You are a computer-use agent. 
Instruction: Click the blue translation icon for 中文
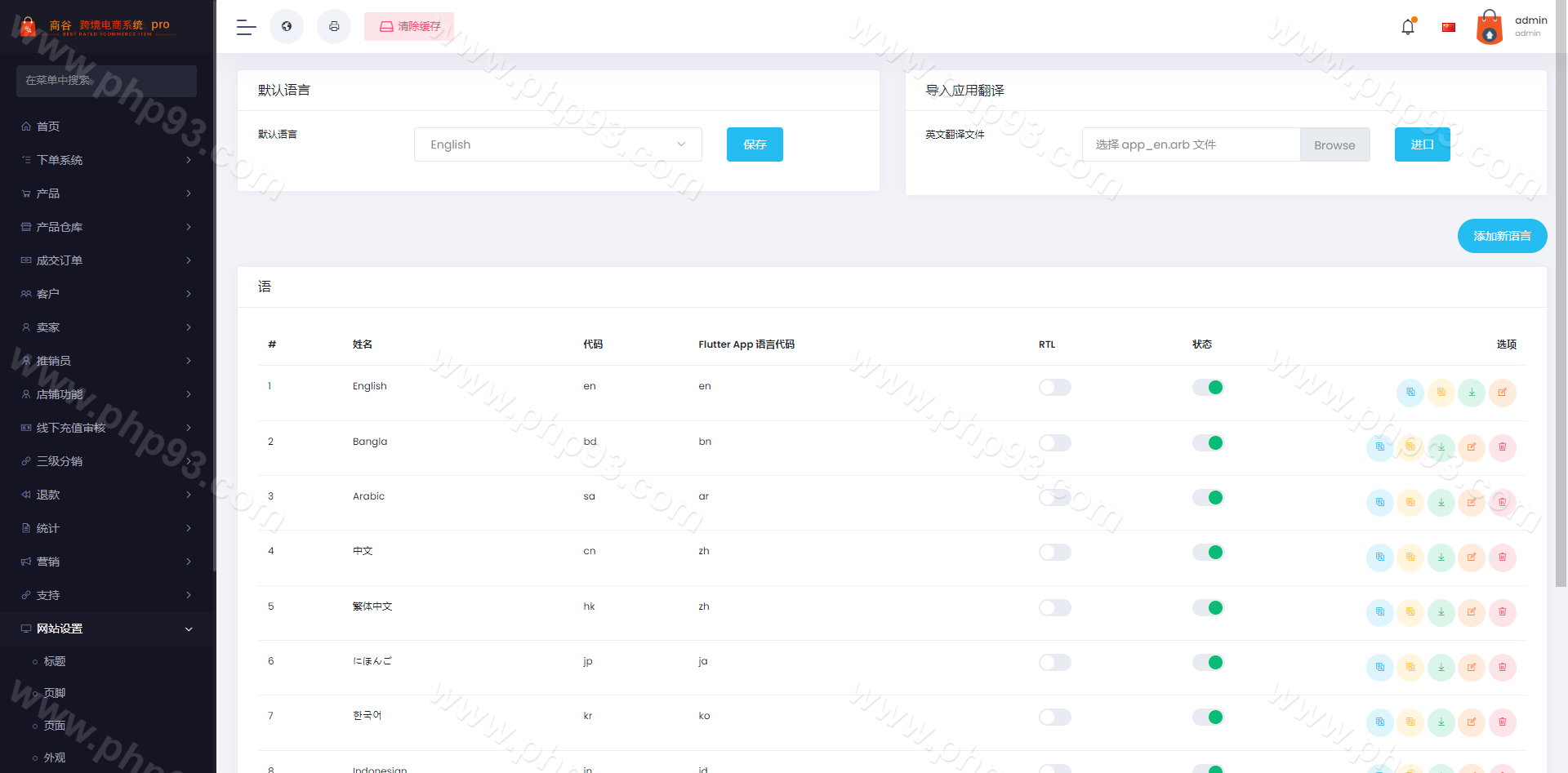(1380, 558)
